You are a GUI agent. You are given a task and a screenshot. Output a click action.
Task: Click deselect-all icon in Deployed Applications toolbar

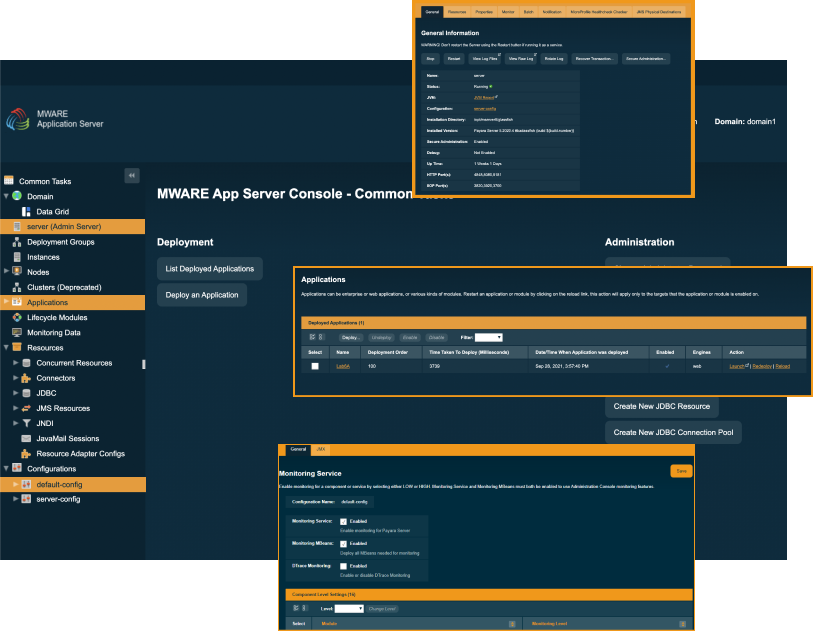[x=320, y=337]
